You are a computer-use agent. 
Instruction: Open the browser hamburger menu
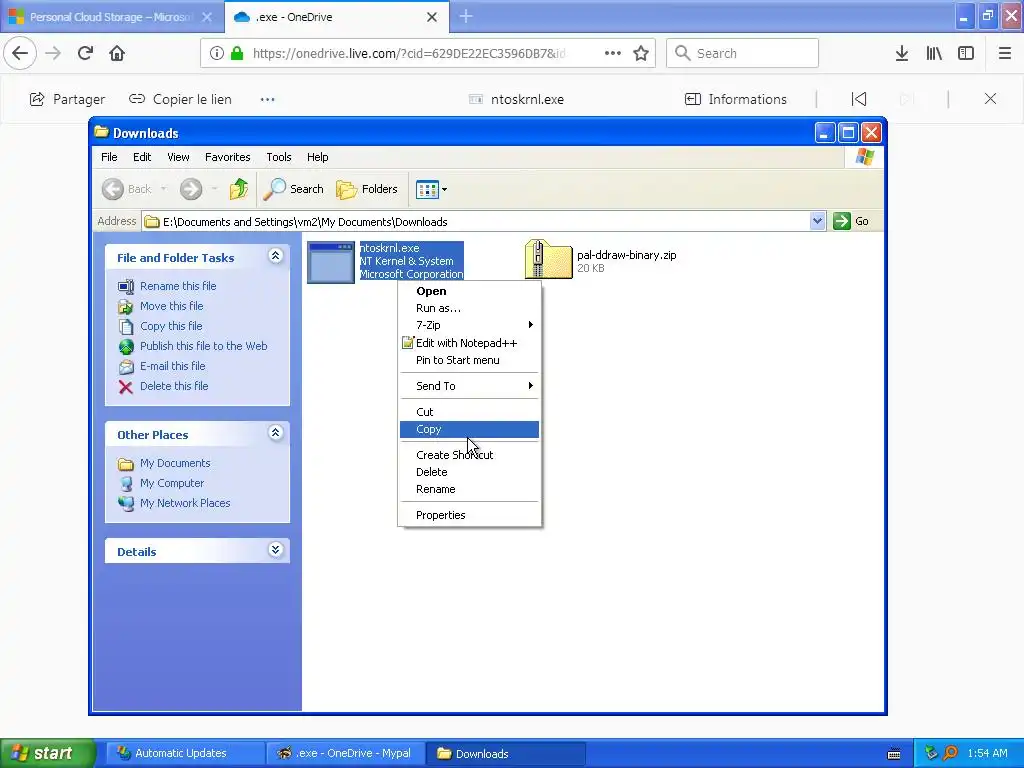(1005, 53)
